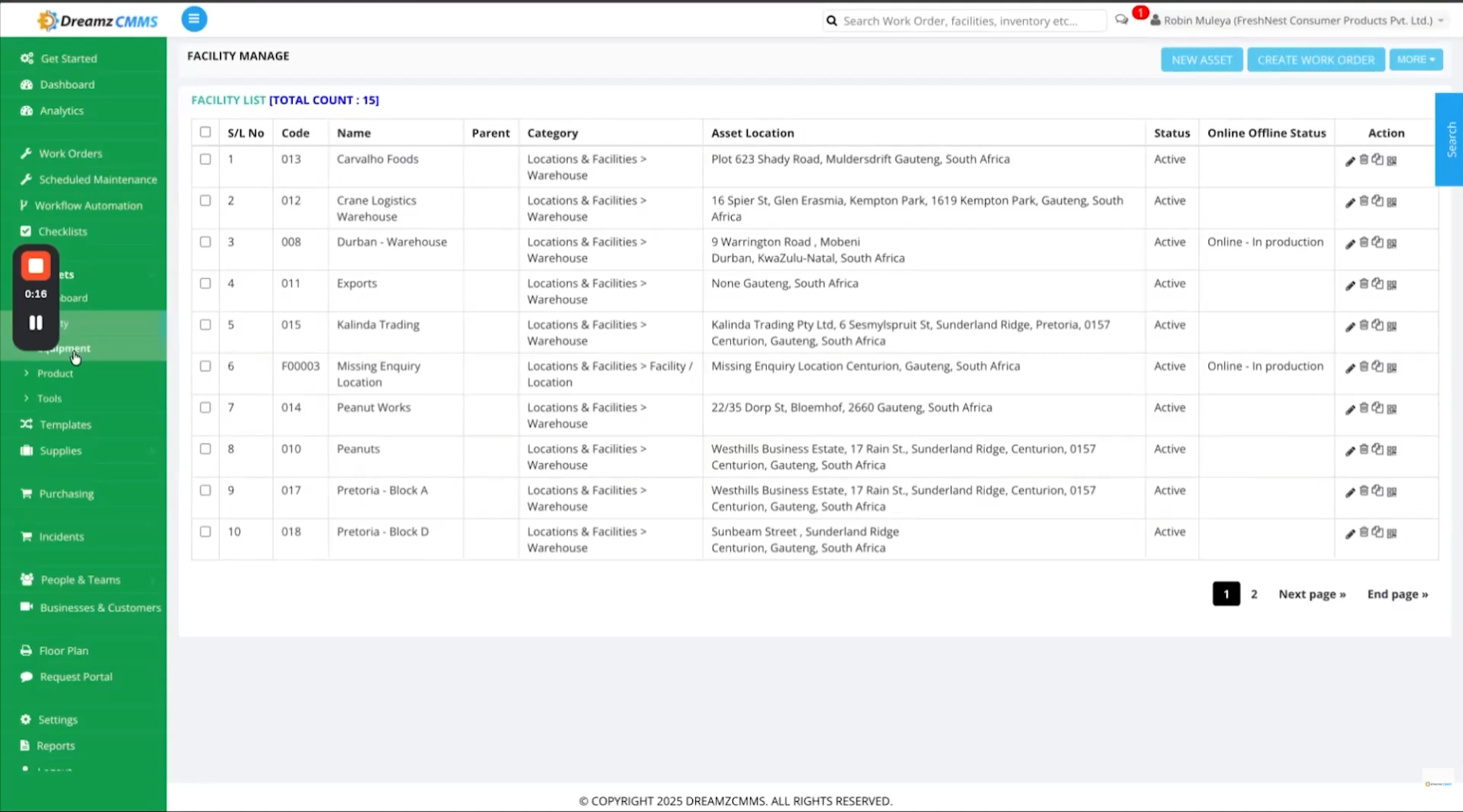The width and height of the screenshot is (1463, 812).
Task: Duplicate the Kalinda Trading facility
Action: (1378, 325)
